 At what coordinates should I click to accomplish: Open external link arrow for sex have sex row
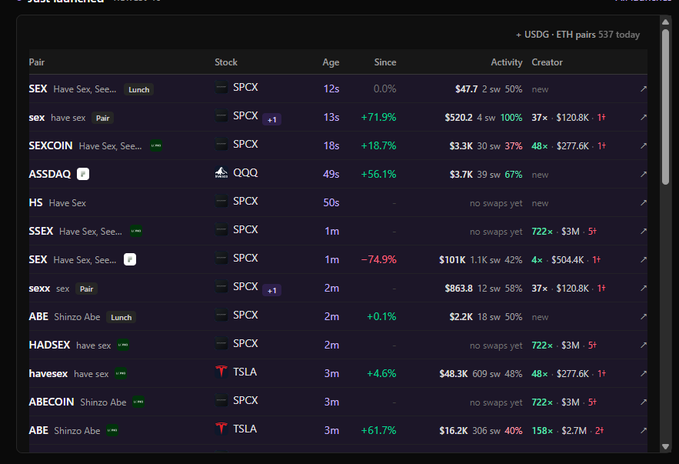tap(643, 117)
